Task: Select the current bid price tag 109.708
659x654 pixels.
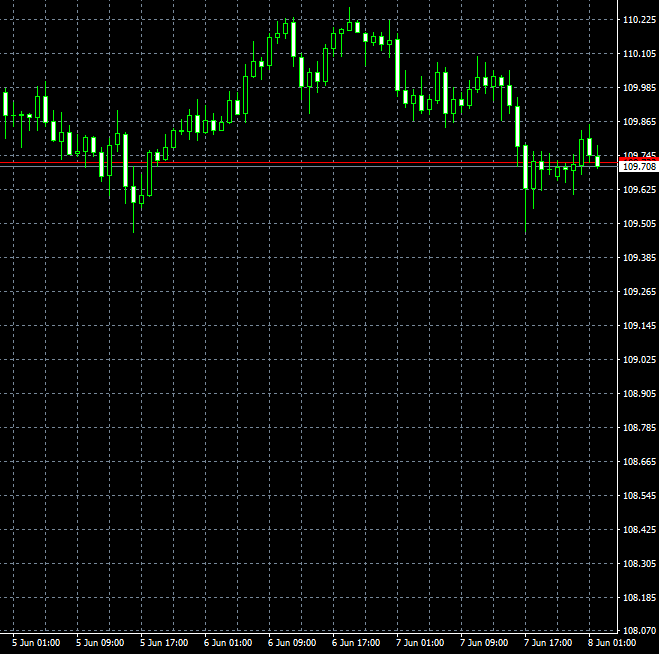Action: (639, 167)
